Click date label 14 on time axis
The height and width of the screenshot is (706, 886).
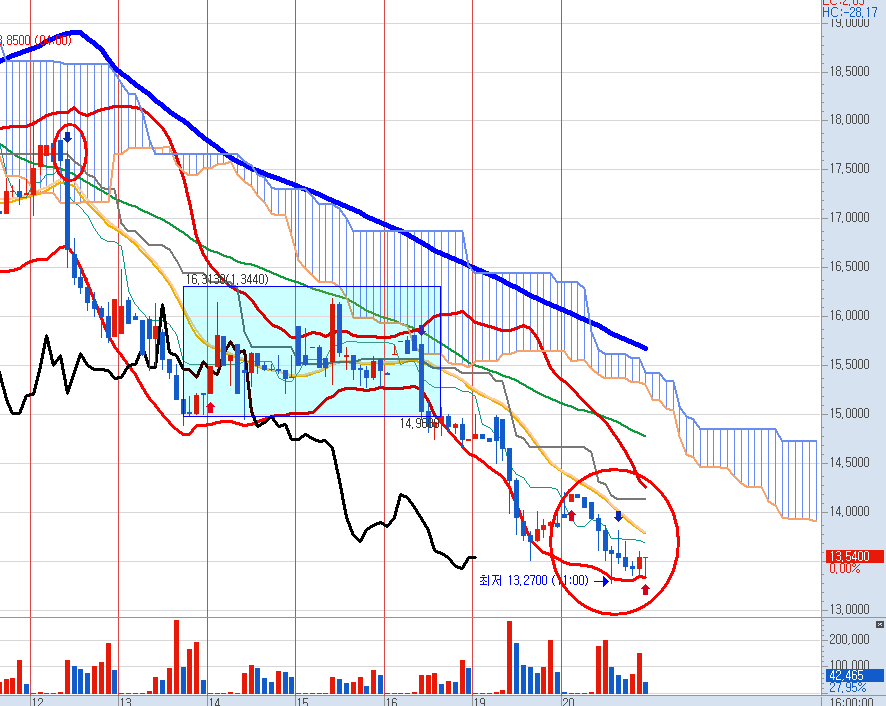tap(214, 701)
